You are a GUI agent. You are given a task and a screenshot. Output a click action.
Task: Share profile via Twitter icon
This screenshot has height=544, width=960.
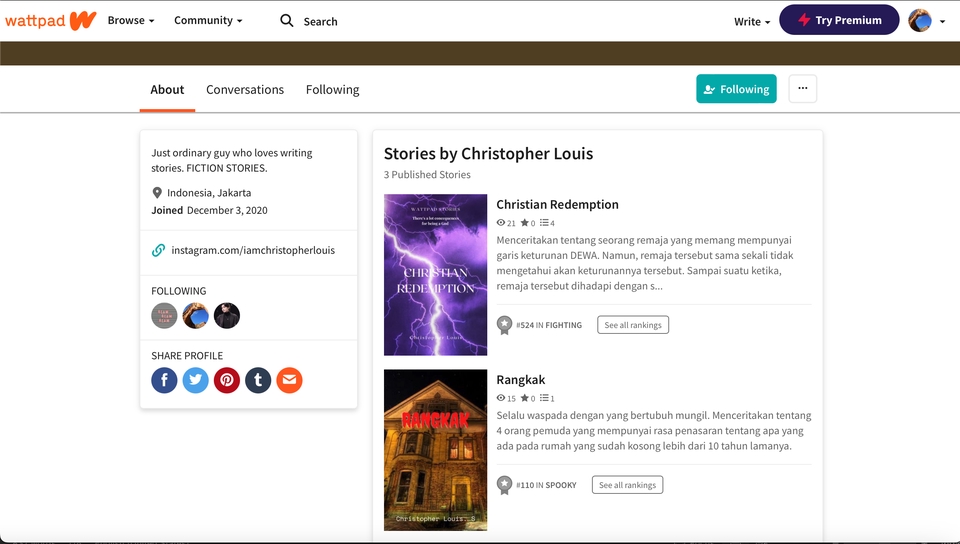(x=195, y=380)
